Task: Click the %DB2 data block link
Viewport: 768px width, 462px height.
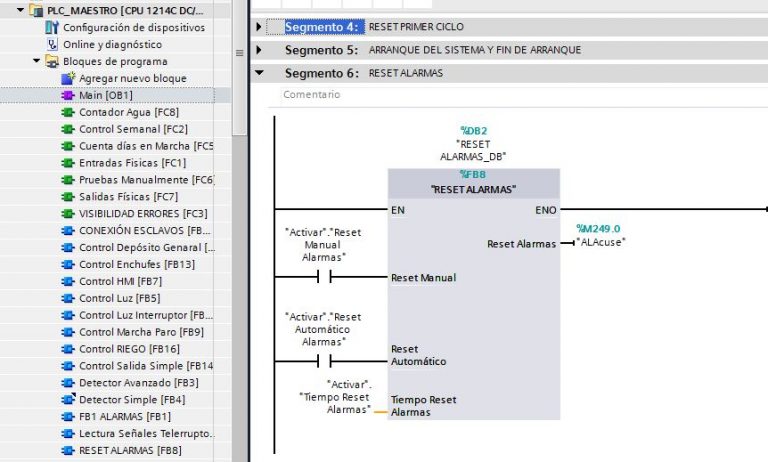Action: 472,131
